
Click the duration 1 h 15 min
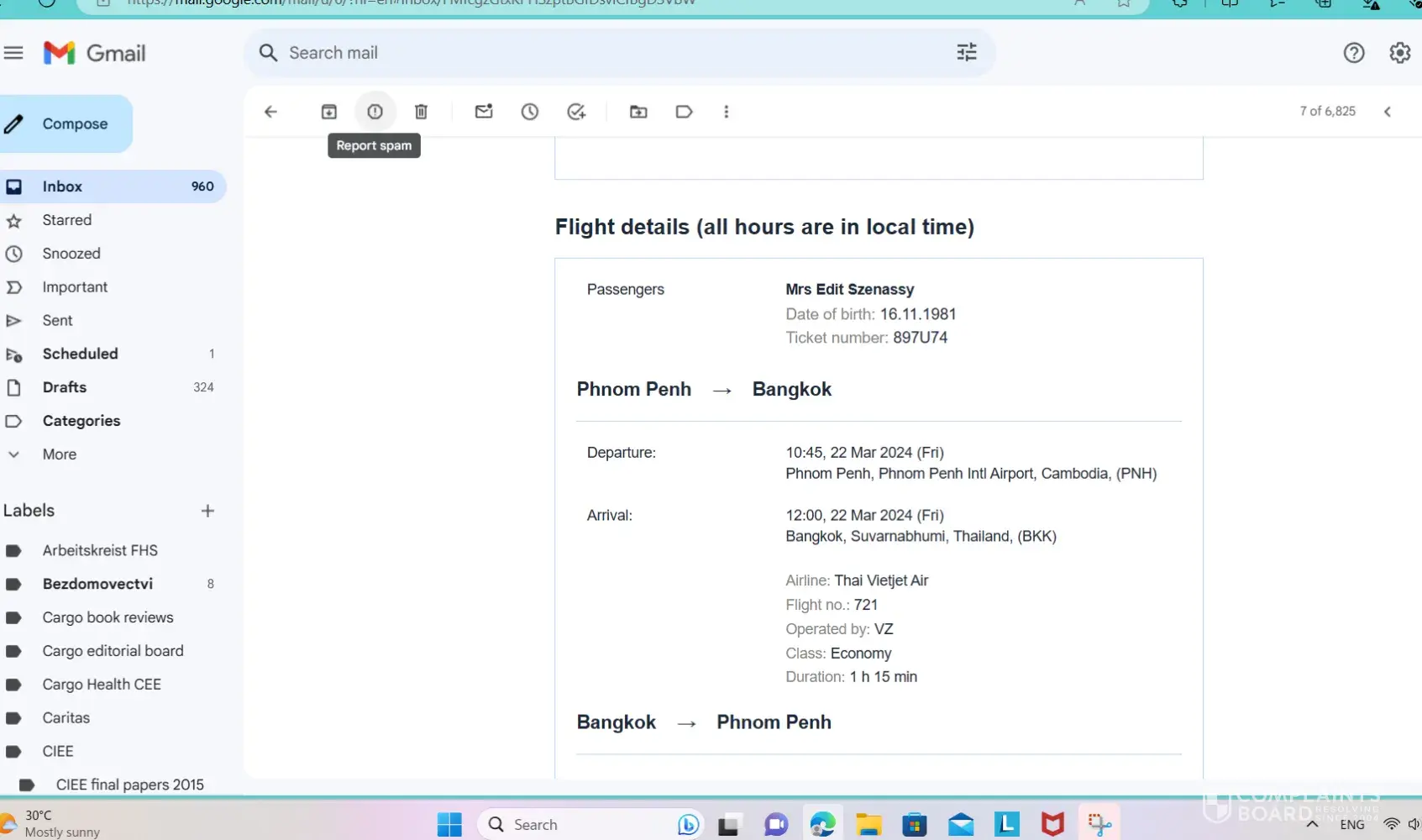pyautogui.click(x=884, y=677)
